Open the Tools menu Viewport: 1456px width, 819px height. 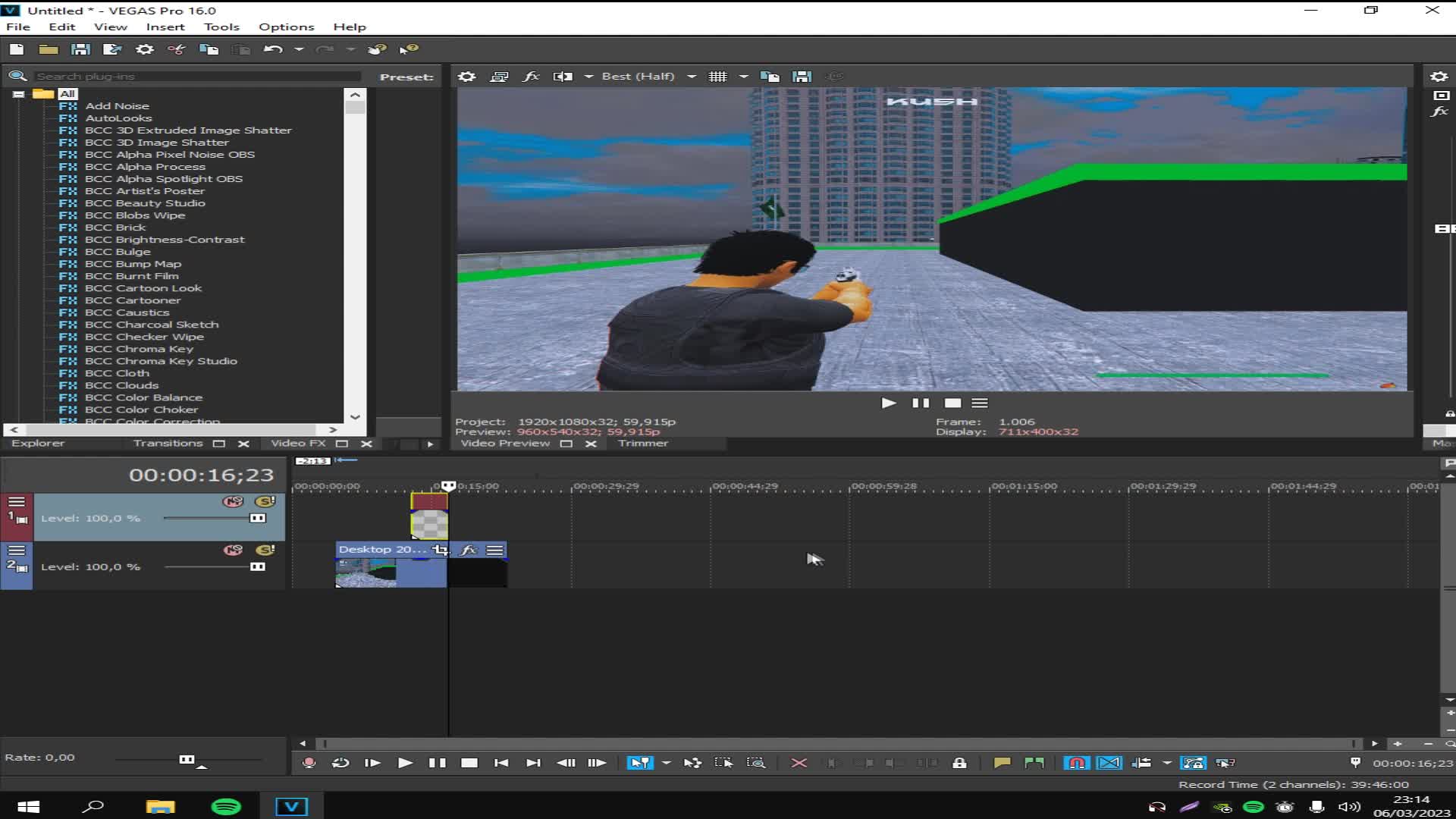click(221, 27)
